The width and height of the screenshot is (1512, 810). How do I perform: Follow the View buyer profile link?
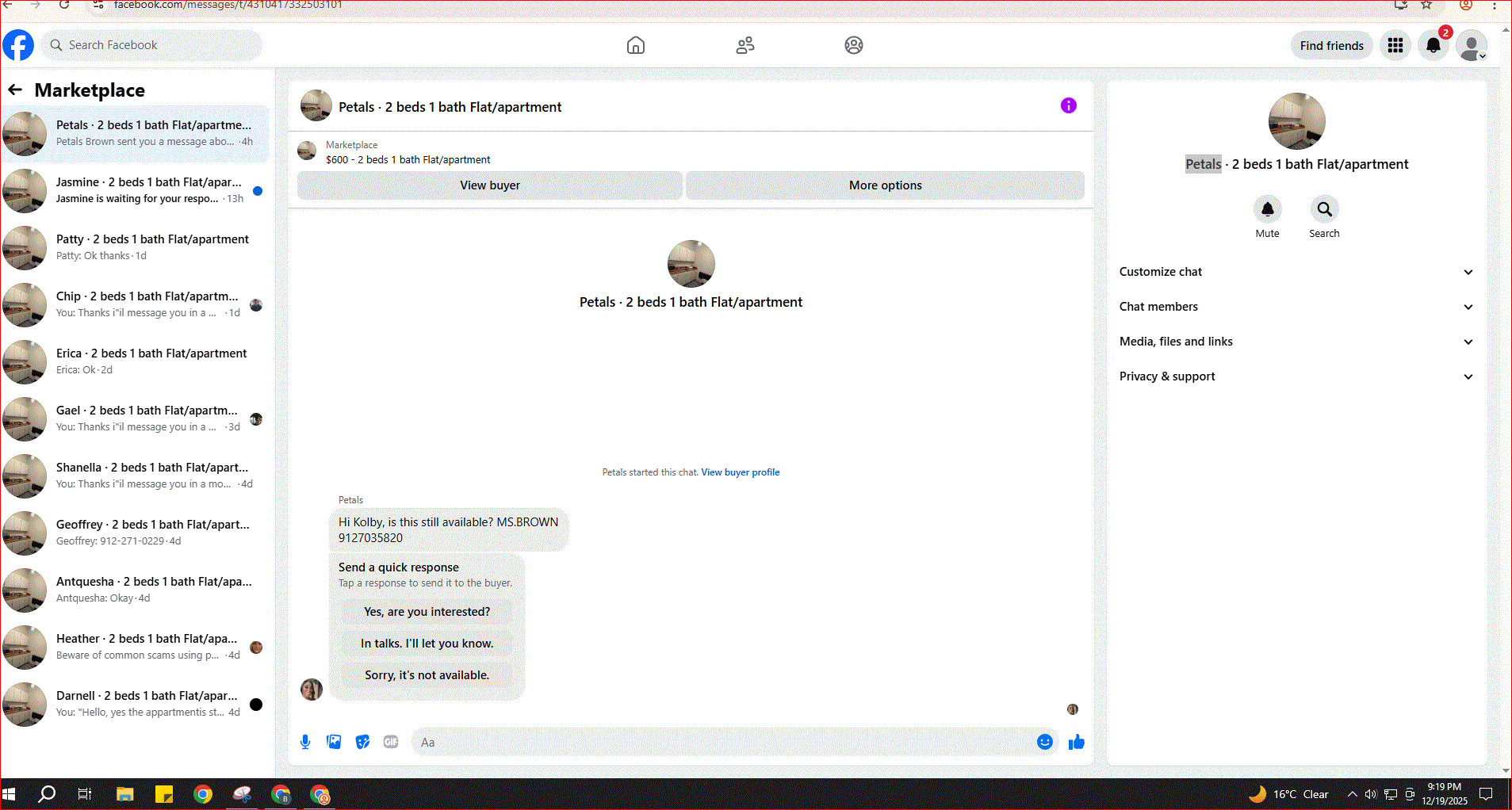740,472
